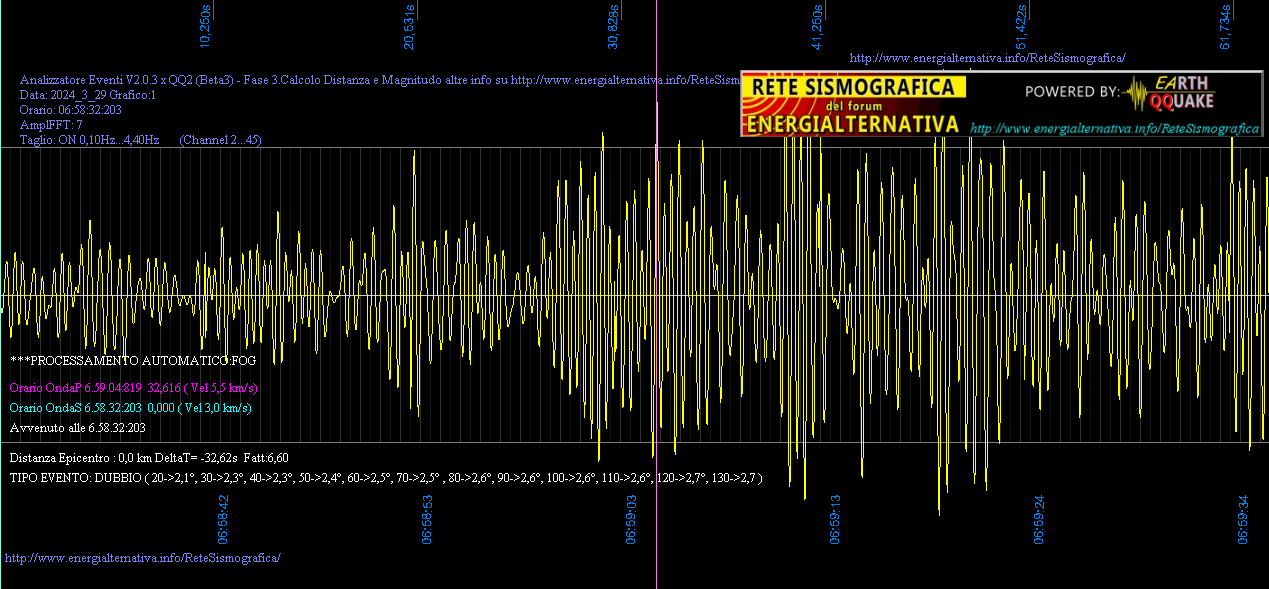Click the Distanza Epicentro : 0,0 km line
Image resolution: width=1269 pixels, height=589 pixels.
pyautogui.click(x=149, y=457)
